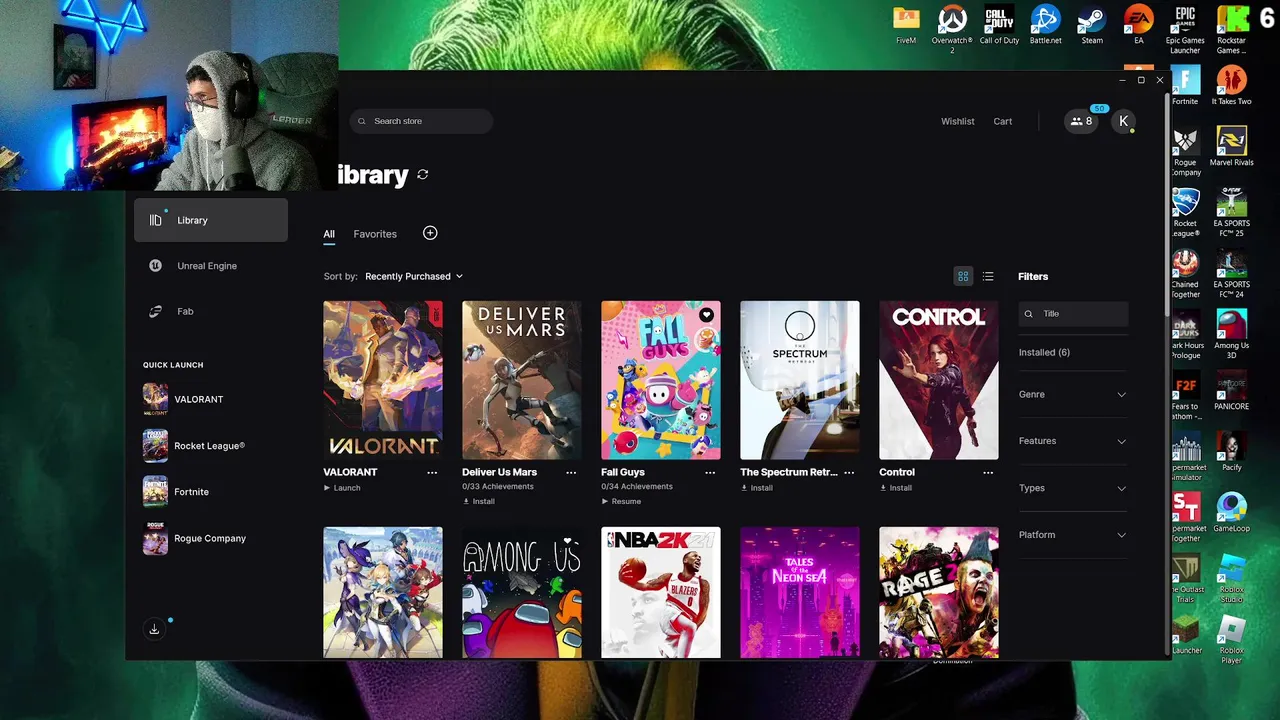The image size is (1280, 720).
Task: Install Control
Action: click(896, 488)
